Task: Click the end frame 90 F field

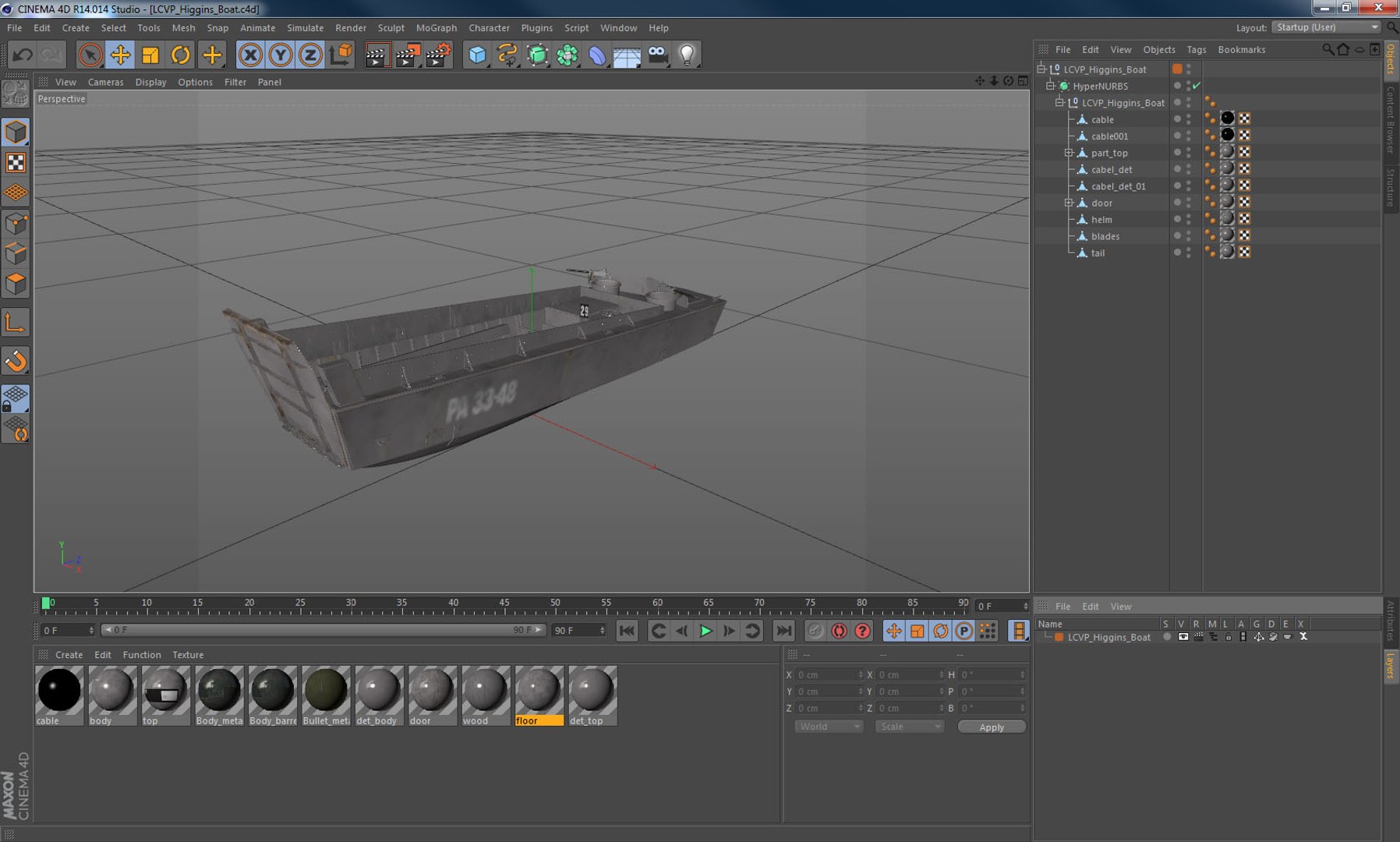Action: click(578, 630)
